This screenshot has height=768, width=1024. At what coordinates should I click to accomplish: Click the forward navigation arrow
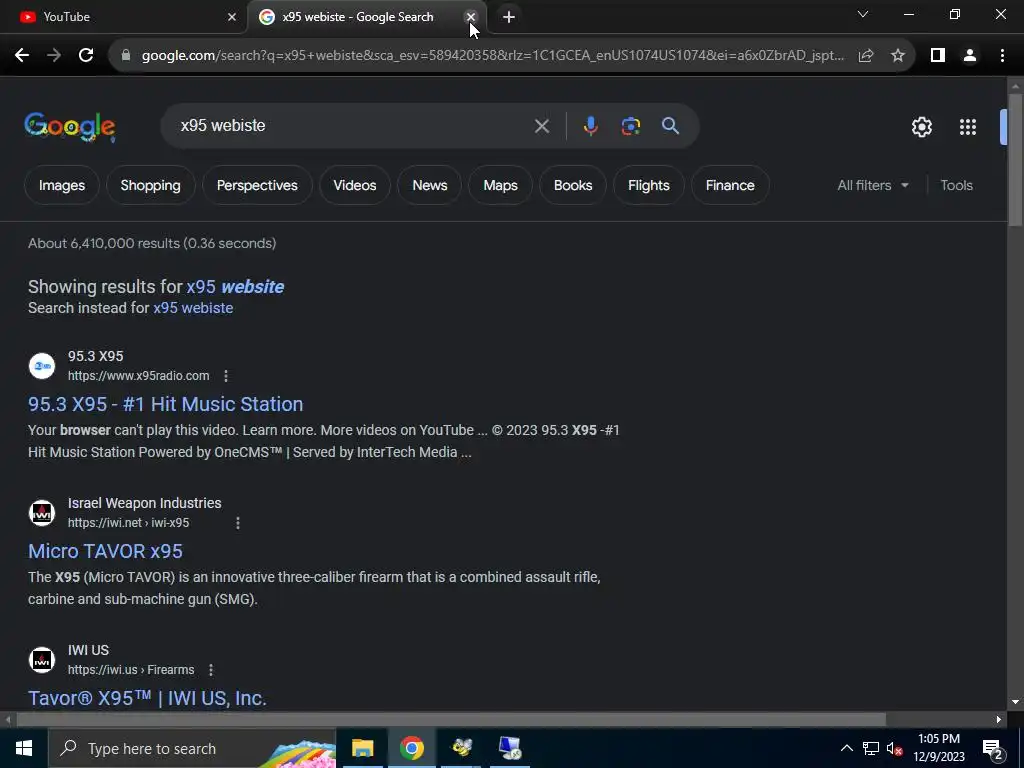(x=54, y=56)
